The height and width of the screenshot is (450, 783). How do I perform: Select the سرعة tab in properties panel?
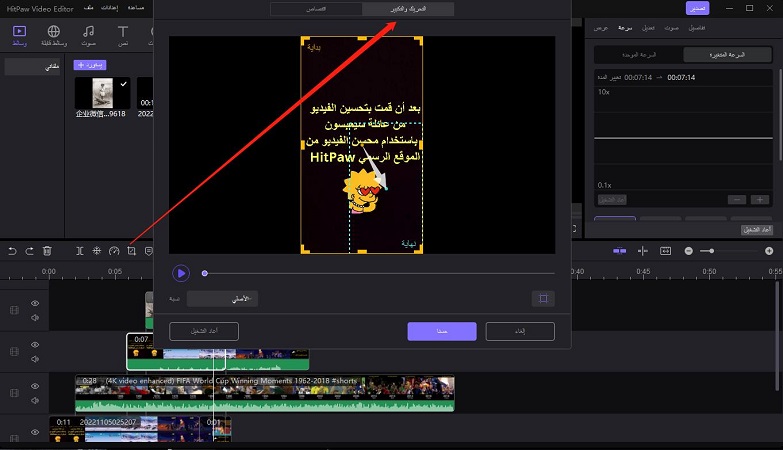[x=625, y=28]
